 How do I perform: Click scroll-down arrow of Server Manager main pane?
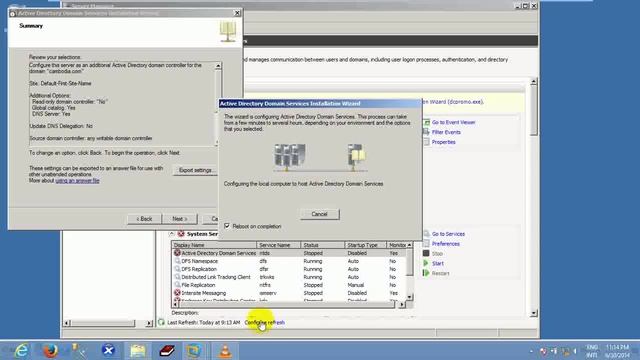(533, 313)
